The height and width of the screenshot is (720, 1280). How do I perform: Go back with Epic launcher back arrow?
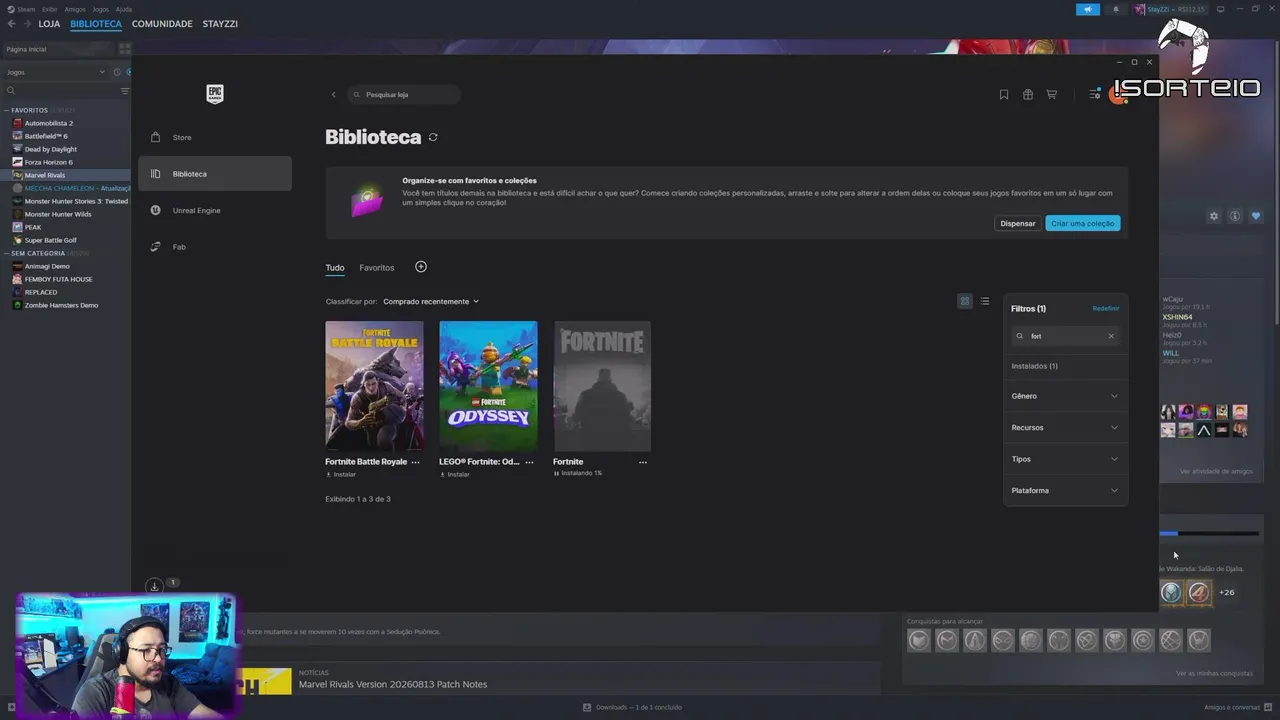tap(334, 95)
